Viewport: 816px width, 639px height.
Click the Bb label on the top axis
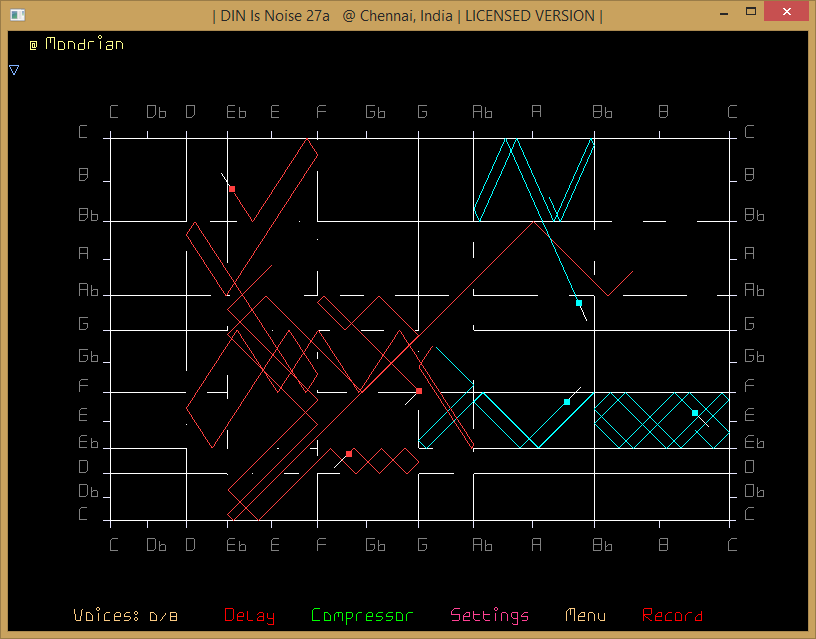(x=603, y=112)
